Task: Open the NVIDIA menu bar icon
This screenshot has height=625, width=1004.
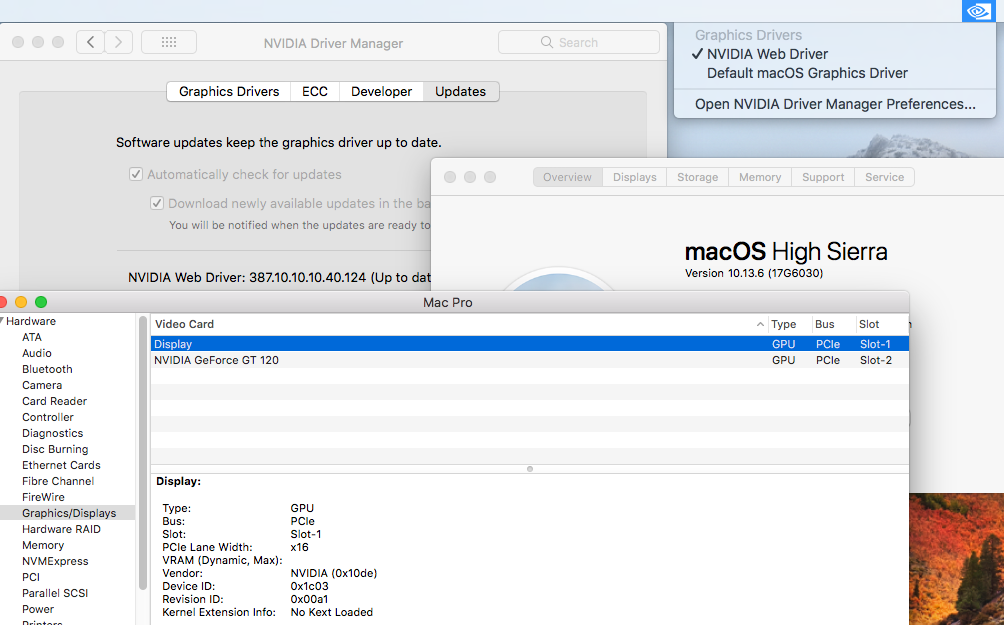Action: (x=978, y=11)
